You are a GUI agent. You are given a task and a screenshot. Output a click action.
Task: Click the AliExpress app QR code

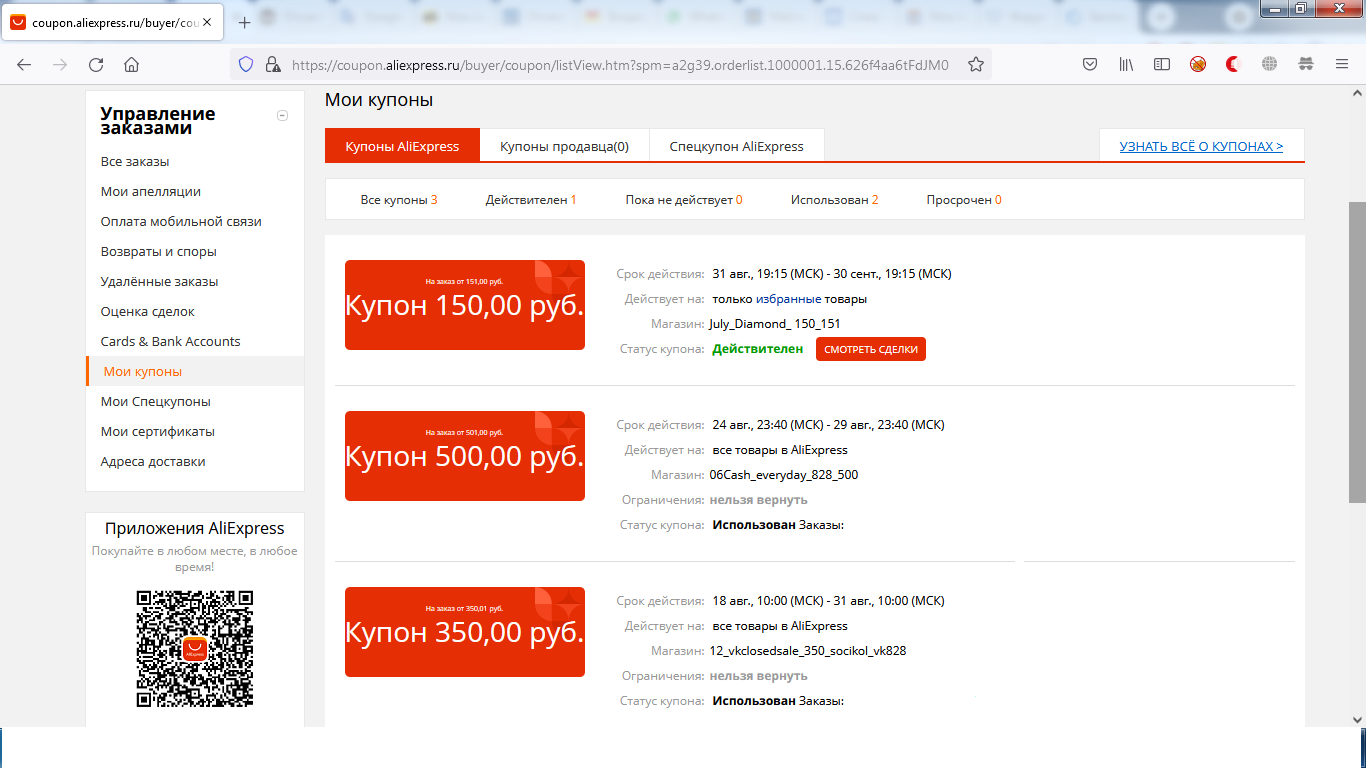coord(195,649)
